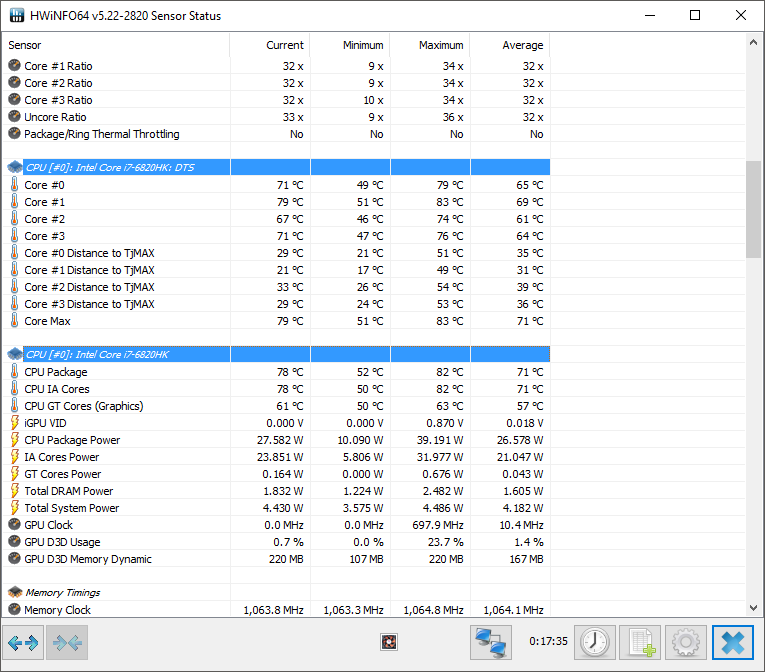Click the Memory Timings section icon

(15, 592)
